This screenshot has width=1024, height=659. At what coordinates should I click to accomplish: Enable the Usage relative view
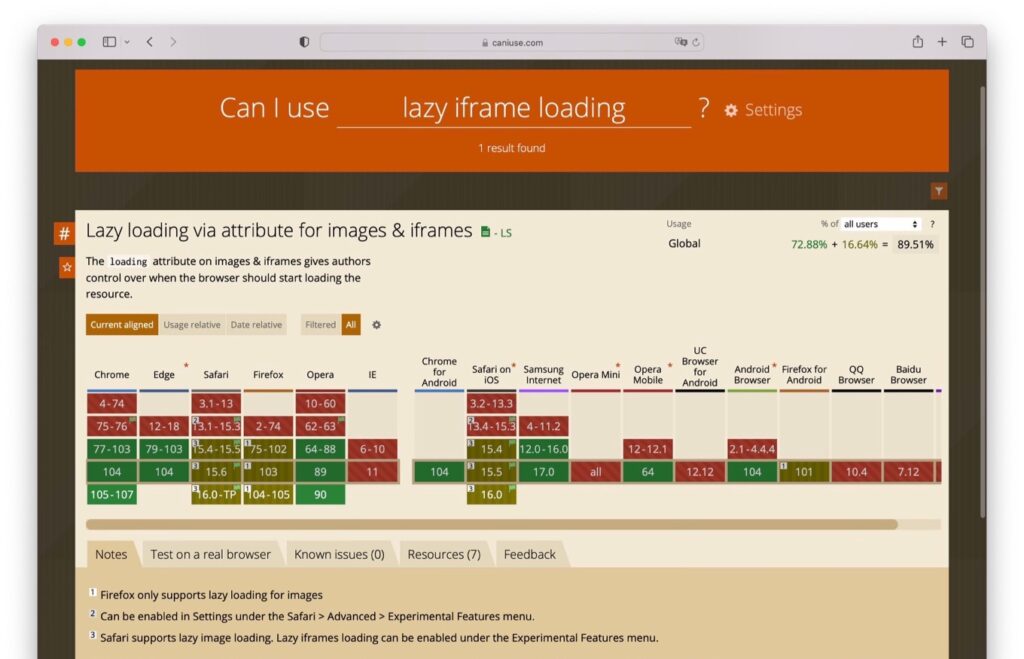191,325
